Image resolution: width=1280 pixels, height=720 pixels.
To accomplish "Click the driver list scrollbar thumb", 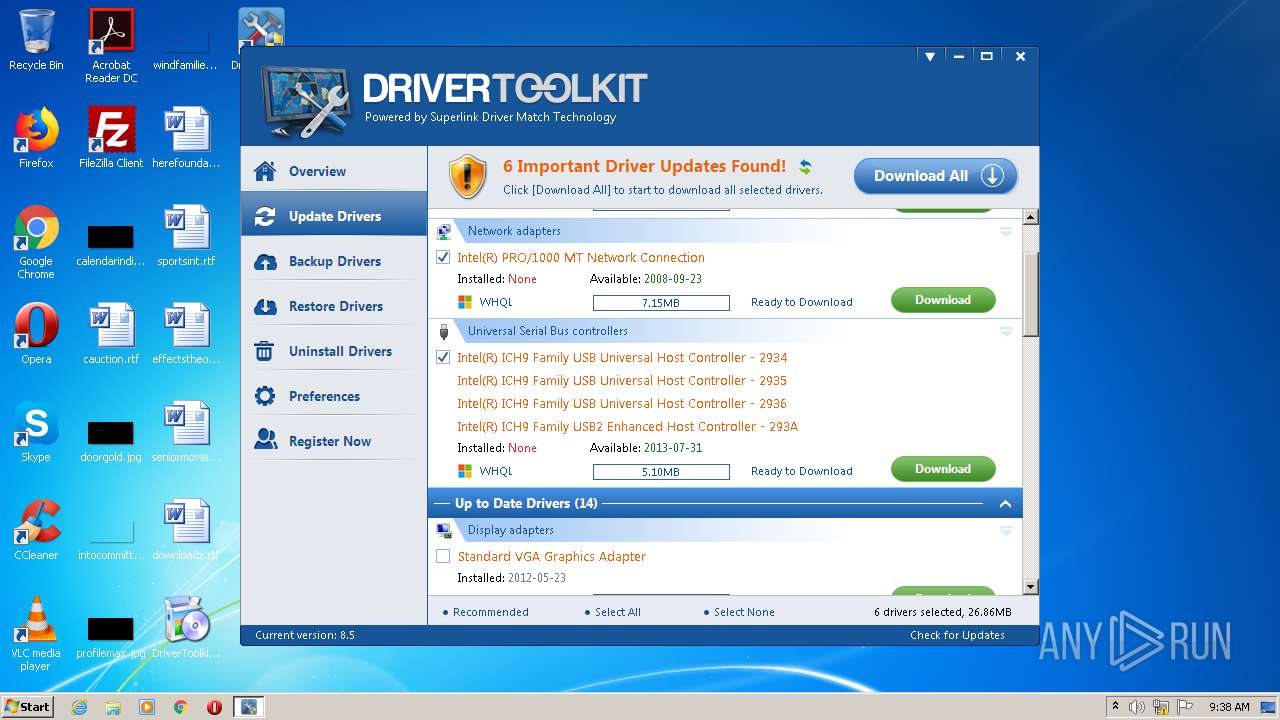I will [1031, 294].
